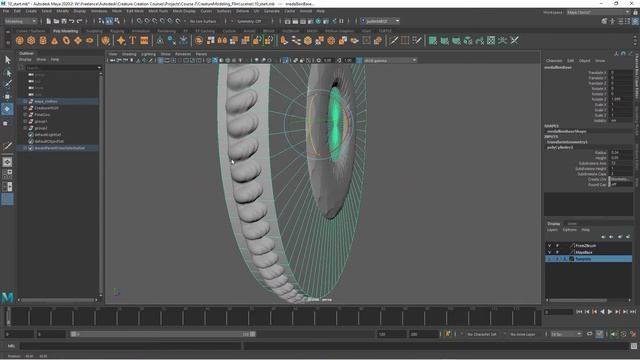This screenshot has height=360, width=640.
Task: Open the No Live Surface dropdown
Action: 203,21
